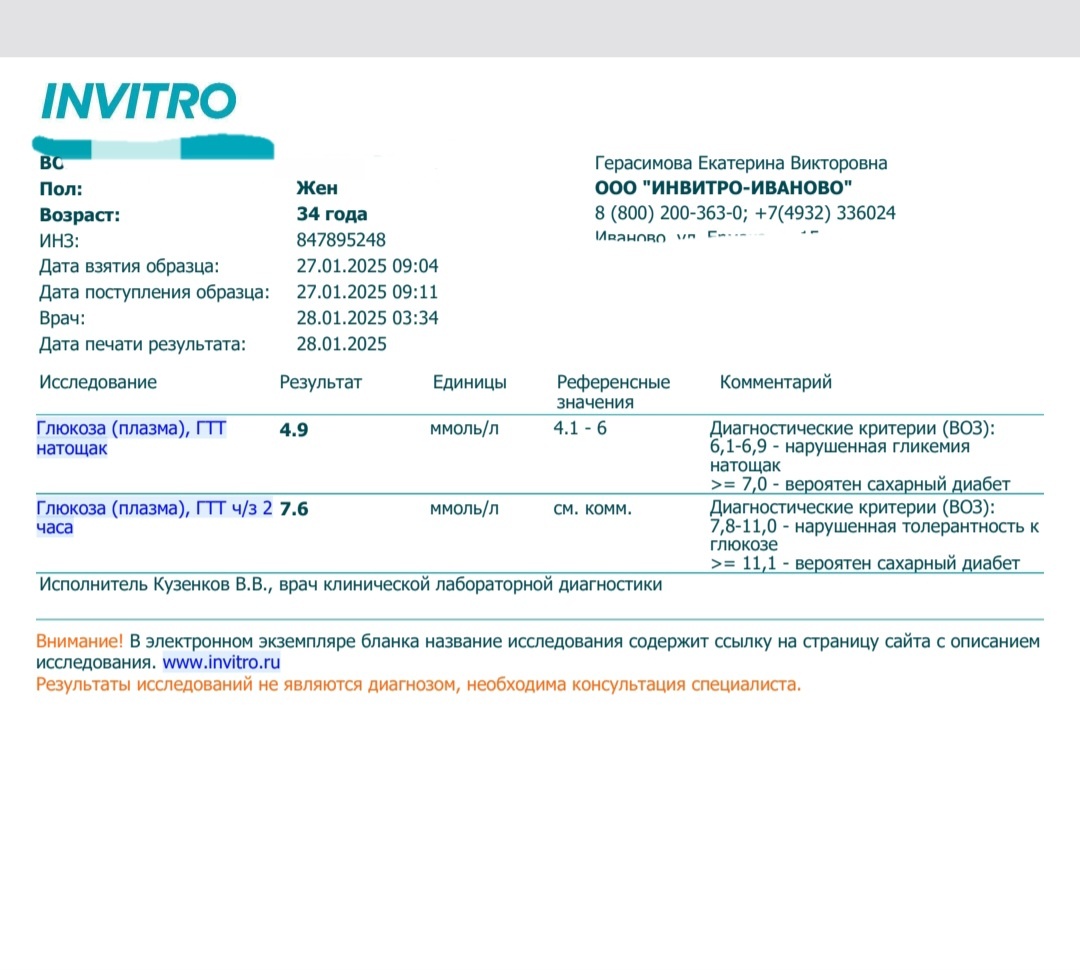Click reference value 'см. комм.'
The width and height of the screenshot is (1080, 970).
click(x=592, y=509)
